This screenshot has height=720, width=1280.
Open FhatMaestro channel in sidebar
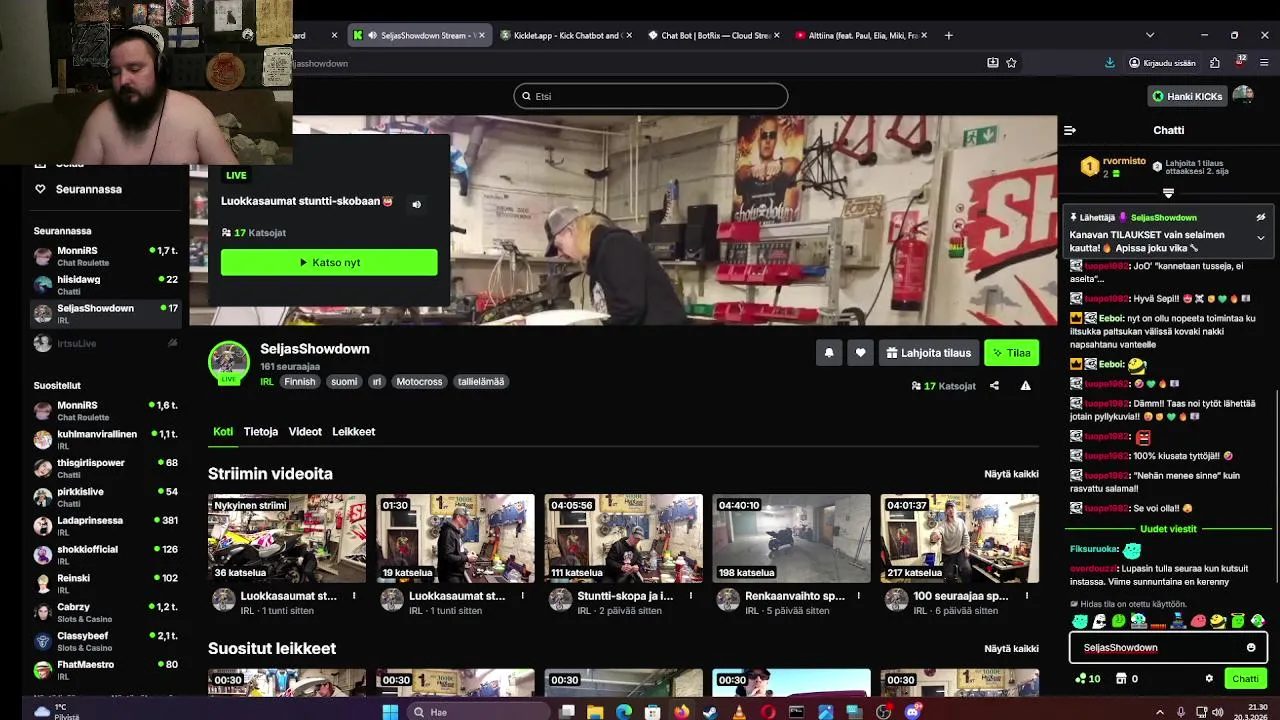point(105,670)
